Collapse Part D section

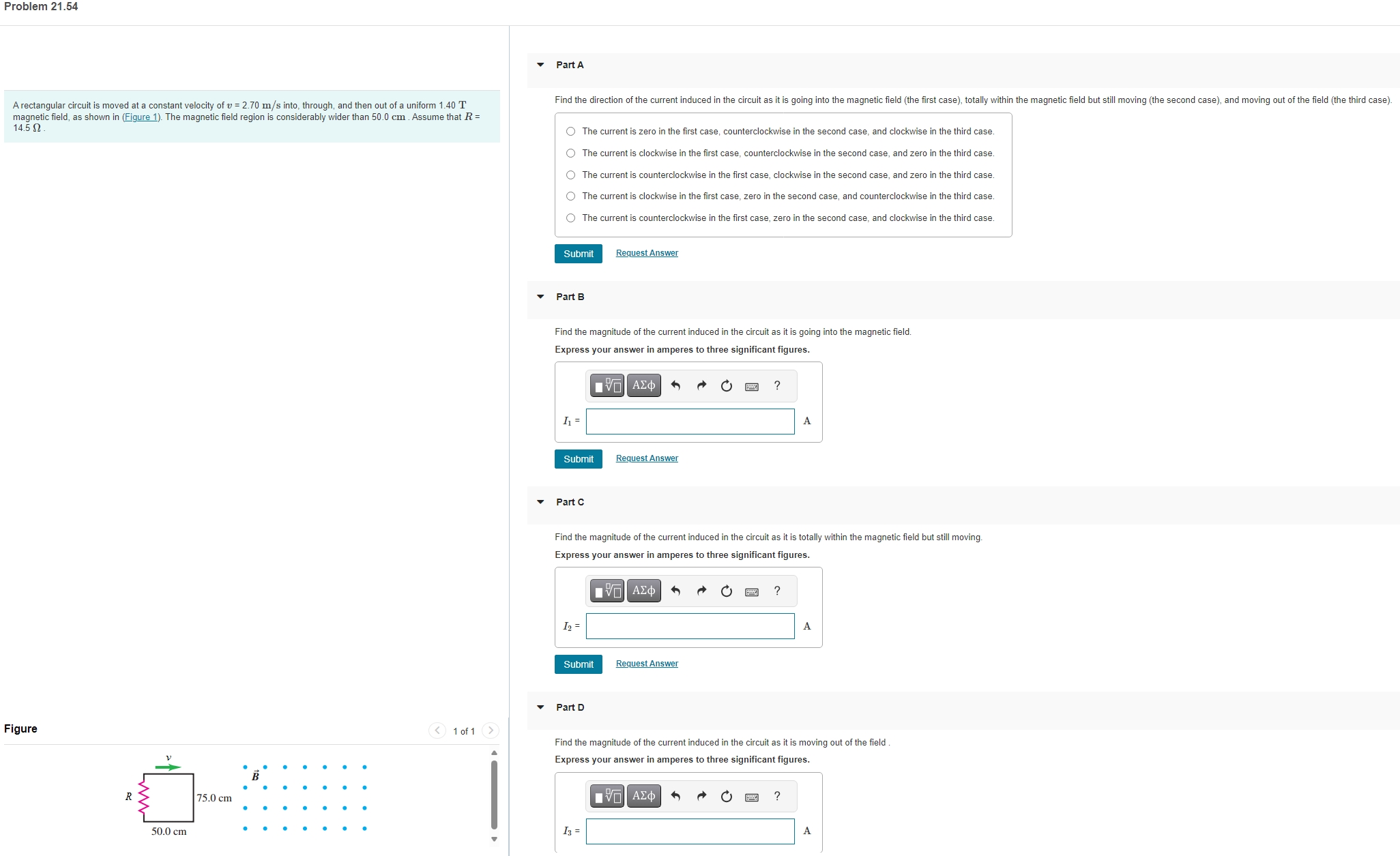(540, 707)
